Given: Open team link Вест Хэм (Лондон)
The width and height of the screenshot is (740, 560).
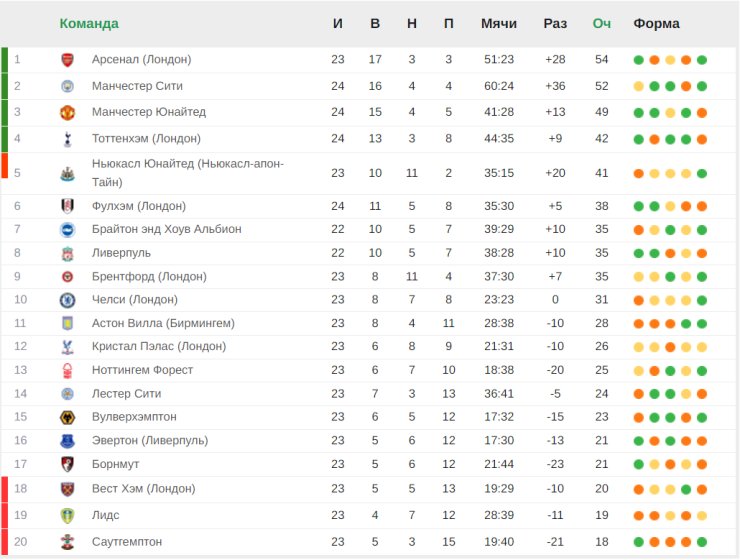Looking at the screenshot, I should pos(143,488).
